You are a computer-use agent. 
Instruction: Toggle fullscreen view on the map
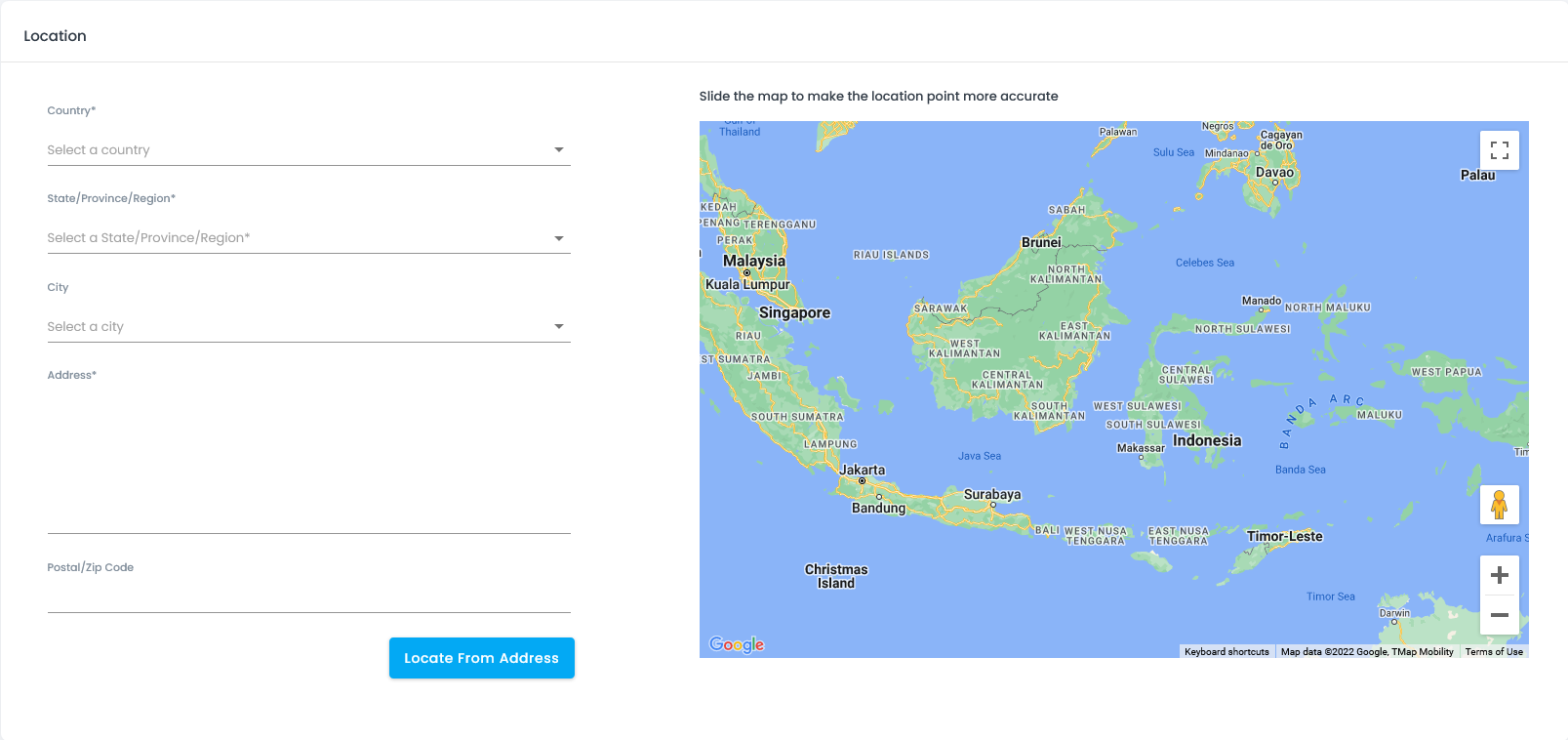coord(1499,150)
